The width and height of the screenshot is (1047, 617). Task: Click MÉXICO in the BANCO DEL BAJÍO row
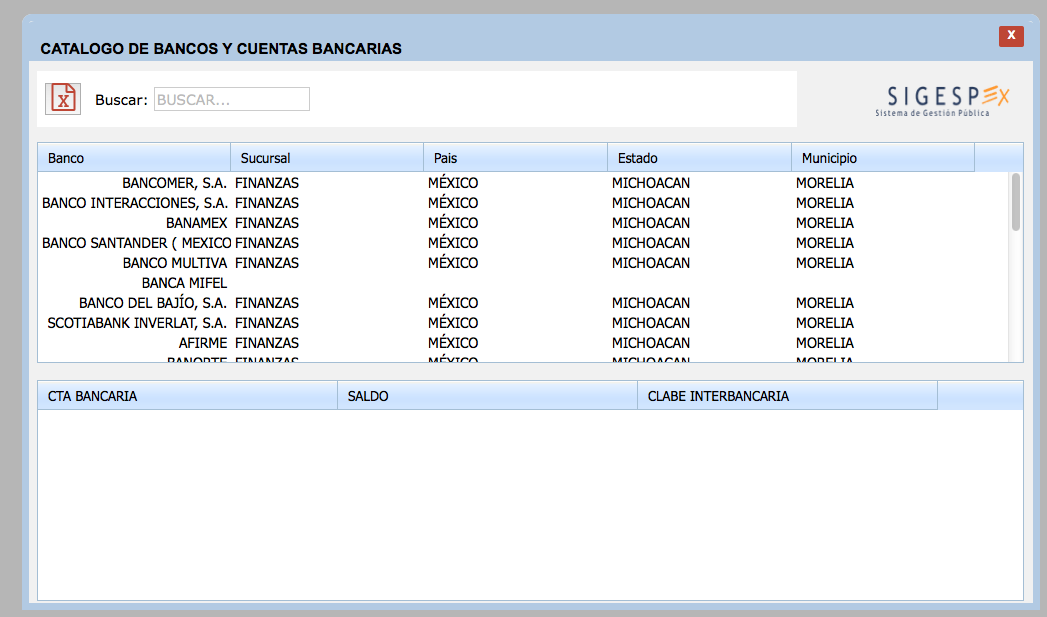click(453, 303)
